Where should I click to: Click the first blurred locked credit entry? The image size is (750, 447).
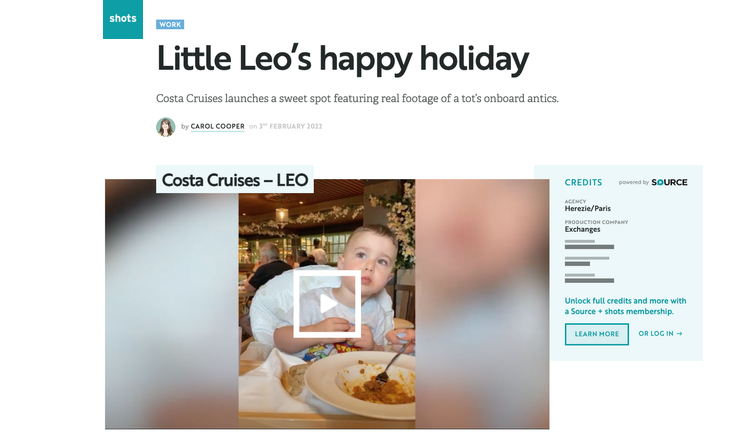click(589, 244)
